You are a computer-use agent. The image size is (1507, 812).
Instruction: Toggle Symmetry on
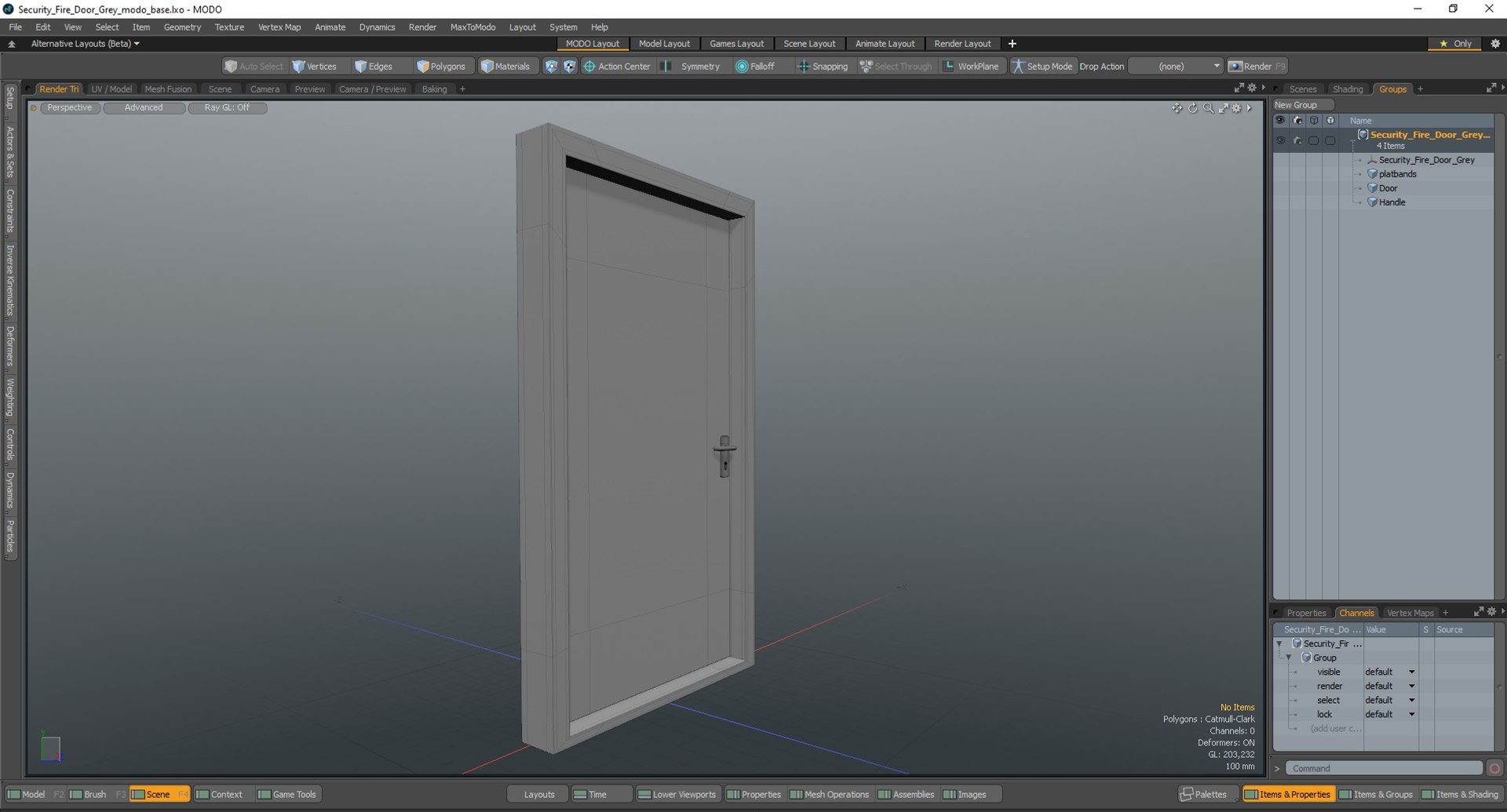[x=691, y=67]
